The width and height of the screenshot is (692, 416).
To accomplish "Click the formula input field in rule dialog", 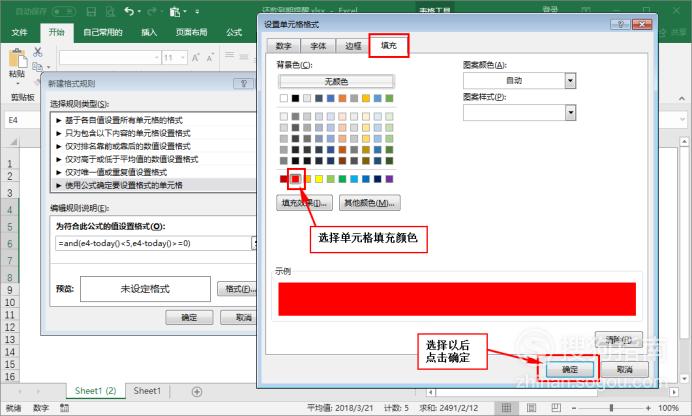I will coord(154,243).
